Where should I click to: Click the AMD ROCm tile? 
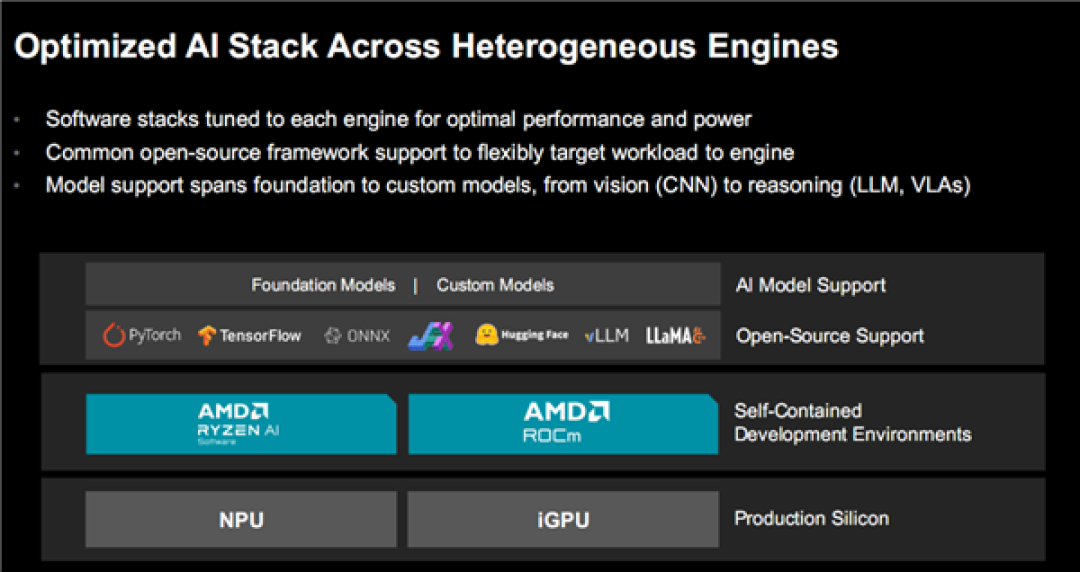[x=563, y=424]
